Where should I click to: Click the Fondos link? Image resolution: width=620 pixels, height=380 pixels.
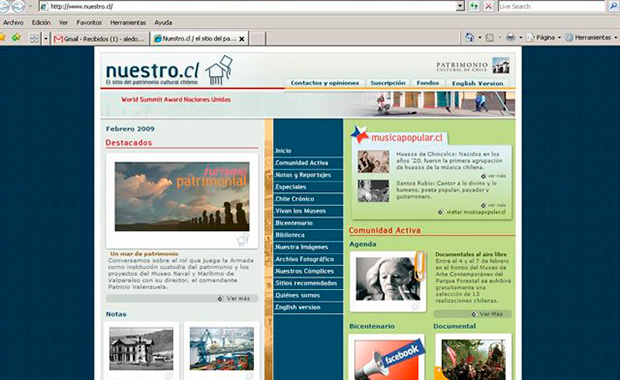pos(428,83)
